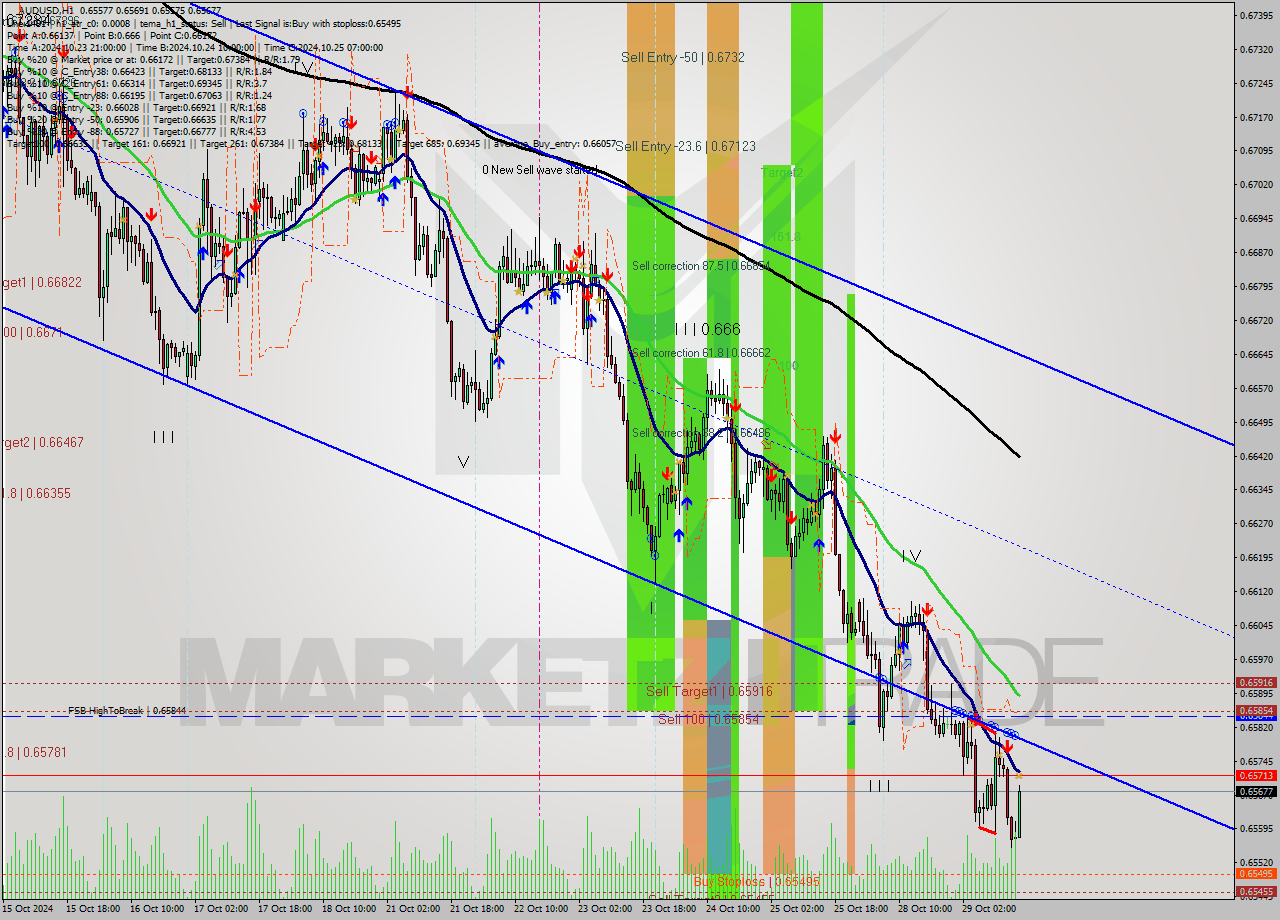
Task: Click the 'Sell Target1 | 0.65916' label
Action: click(x=709, y=691)
